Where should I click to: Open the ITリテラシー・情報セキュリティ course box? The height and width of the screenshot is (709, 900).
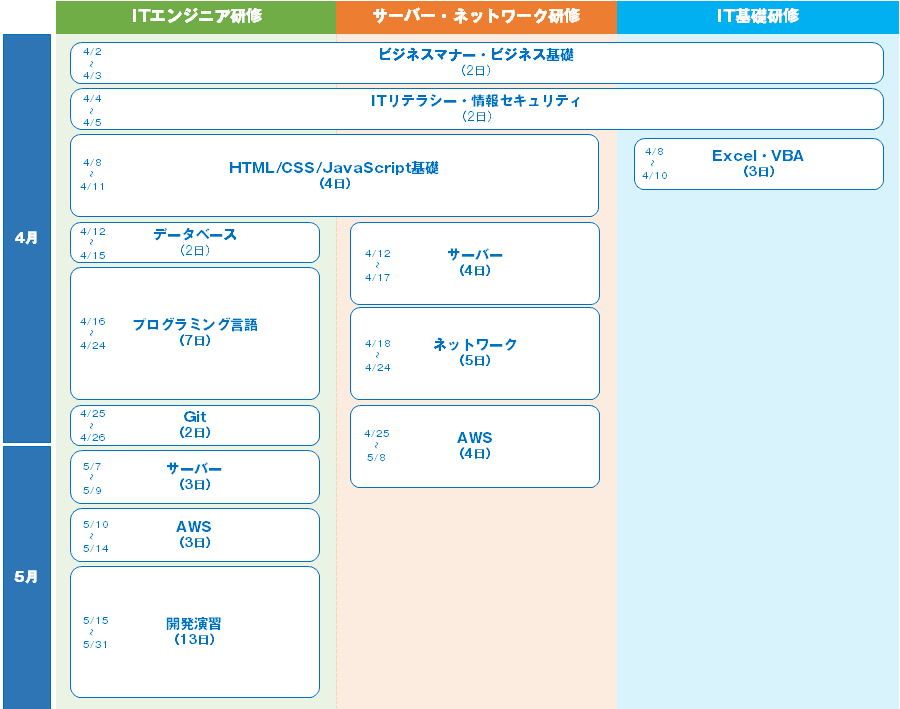point(476,109)
